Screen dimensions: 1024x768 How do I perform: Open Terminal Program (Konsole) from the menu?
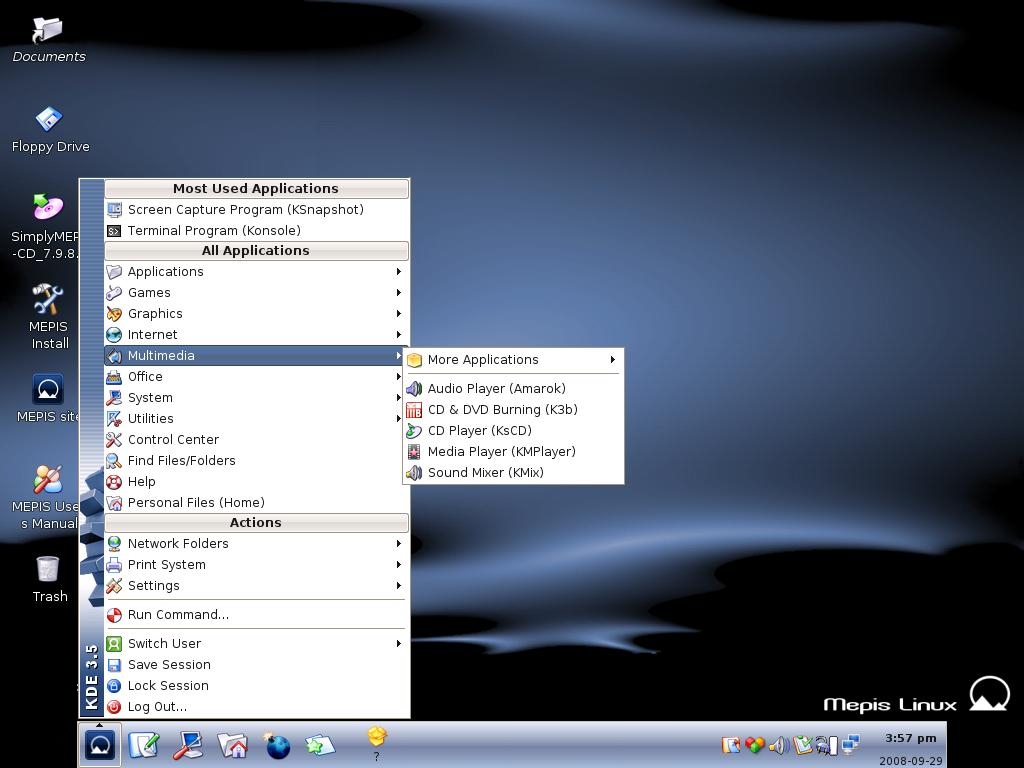click(257, 231)
